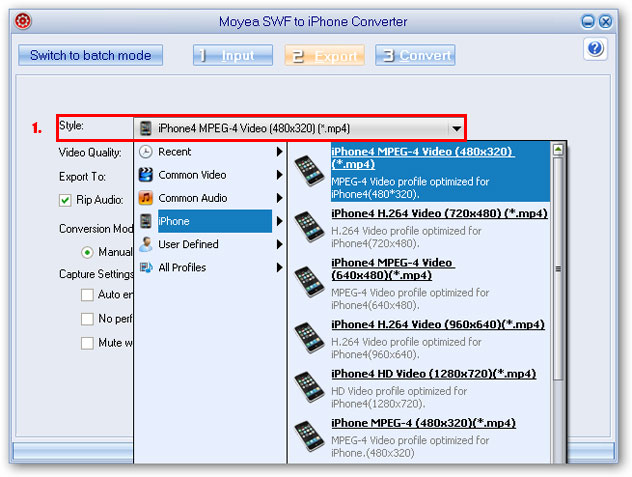
Task: Close the converter window
Action: coord(605,21)
